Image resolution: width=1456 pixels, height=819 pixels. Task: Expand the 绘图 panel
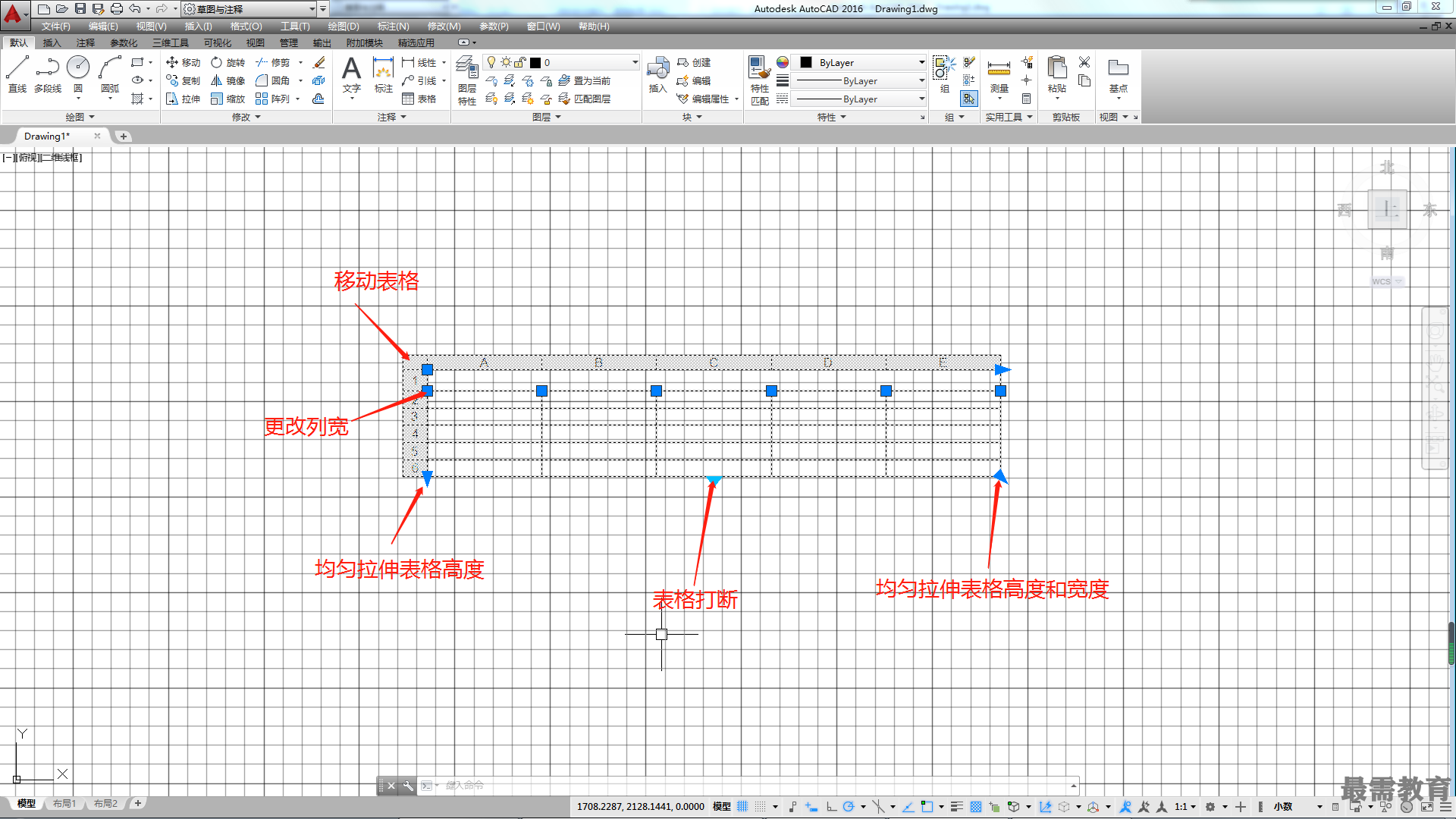(x=80, y=117)
